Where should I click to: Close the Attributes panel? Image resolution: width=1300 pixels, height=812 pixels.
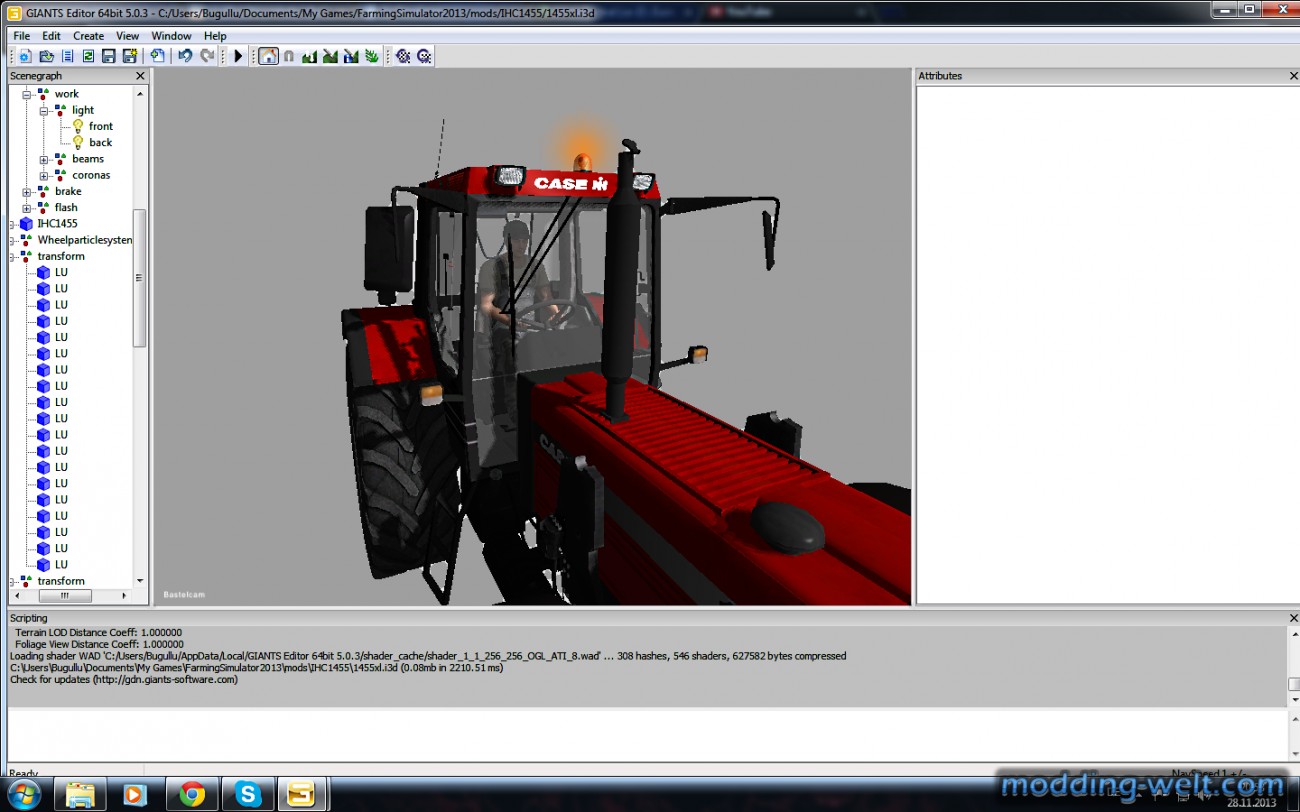point(1294,75)
